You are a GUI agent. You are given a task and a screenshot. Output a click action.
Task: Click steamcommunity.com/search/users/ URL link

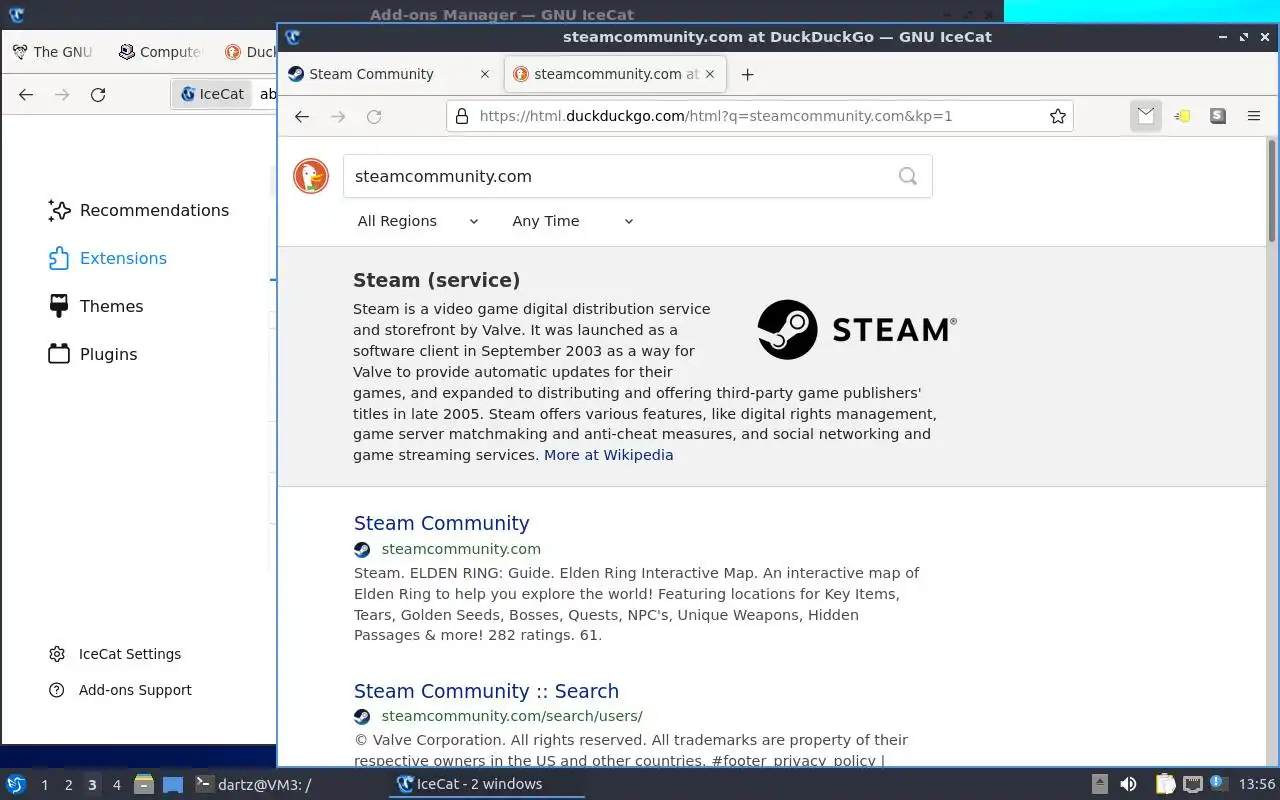pyautogui.click(x=512, y=716)
